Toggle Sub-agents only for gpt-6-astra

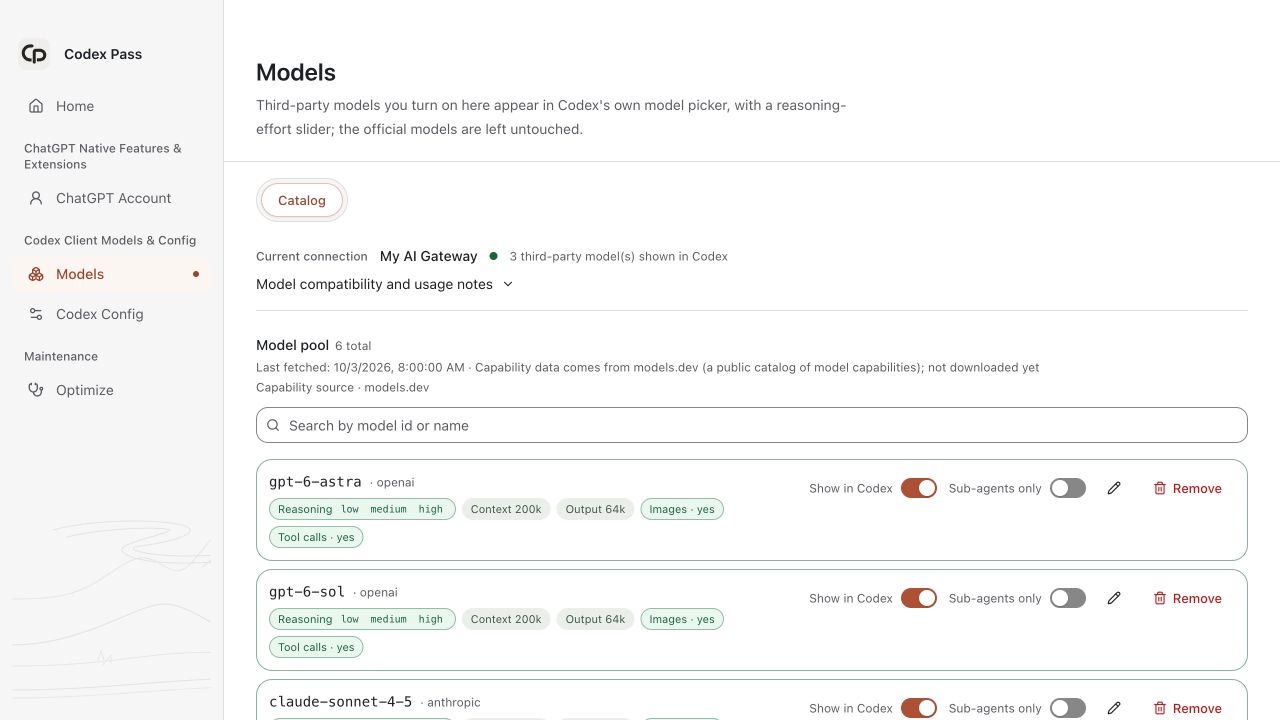(1068, 488)
